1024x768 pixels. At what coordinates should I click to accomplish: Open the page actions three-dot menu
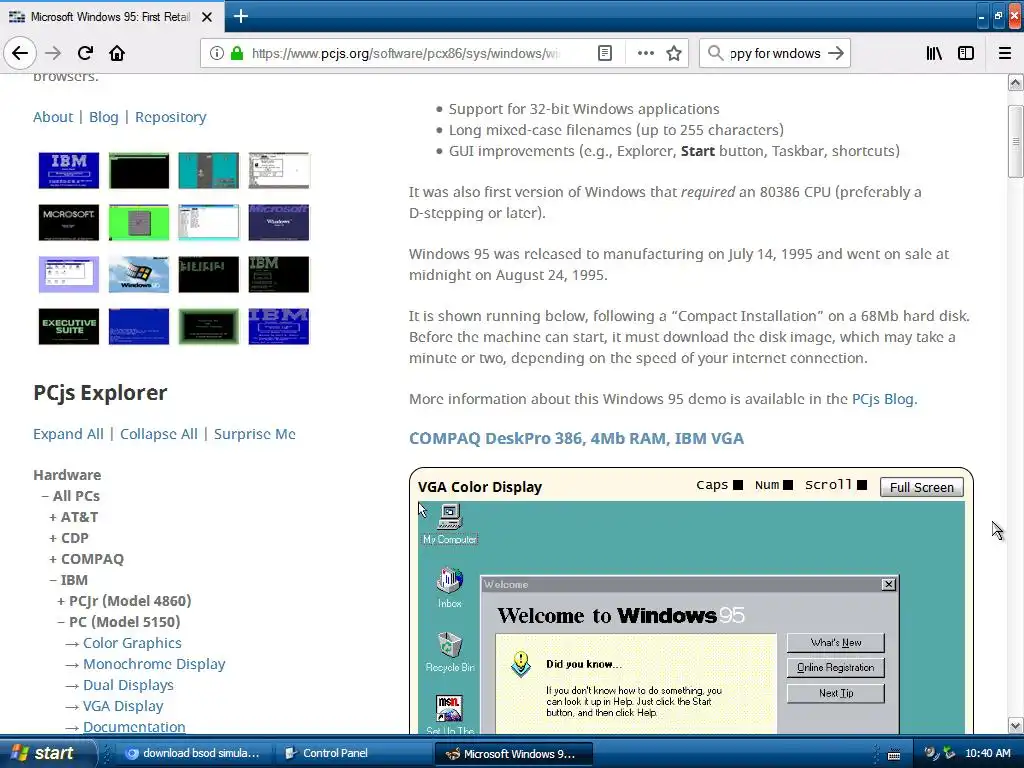tap(645, 53)
